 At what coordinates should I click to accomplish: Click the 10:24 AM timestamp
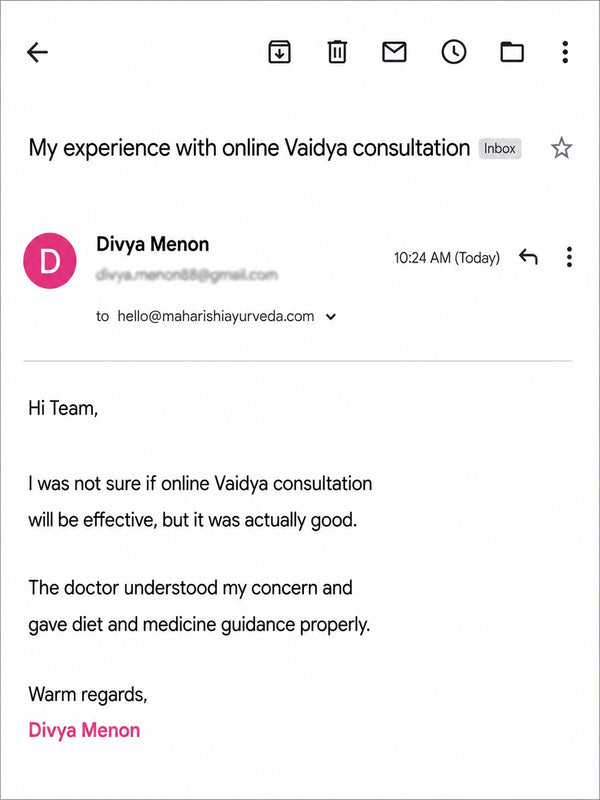pyautogui.click(x=446, y=258)
